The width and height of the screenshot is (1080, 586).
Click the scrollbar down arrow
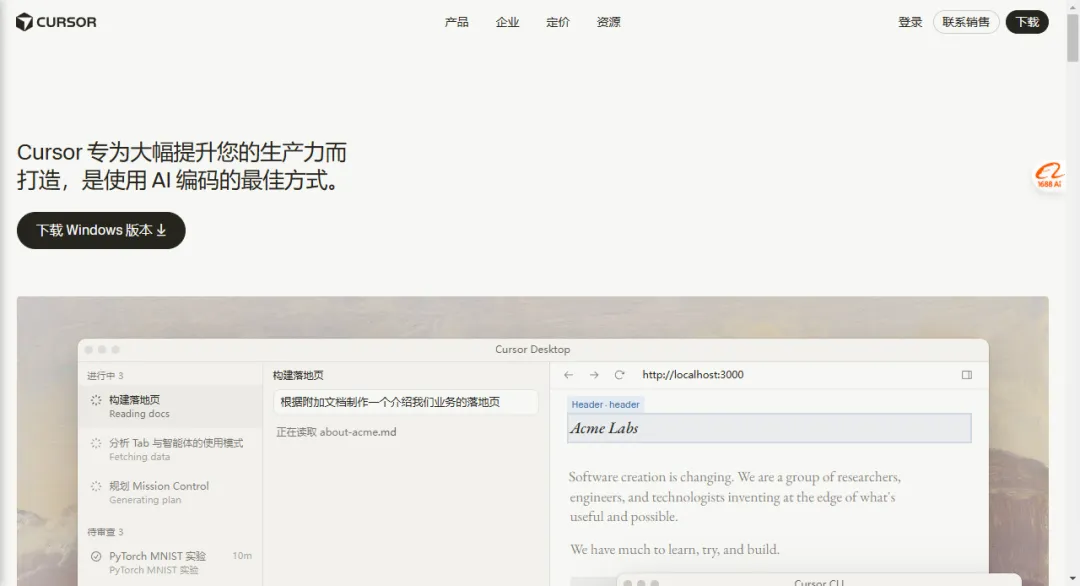(1073, 579)
